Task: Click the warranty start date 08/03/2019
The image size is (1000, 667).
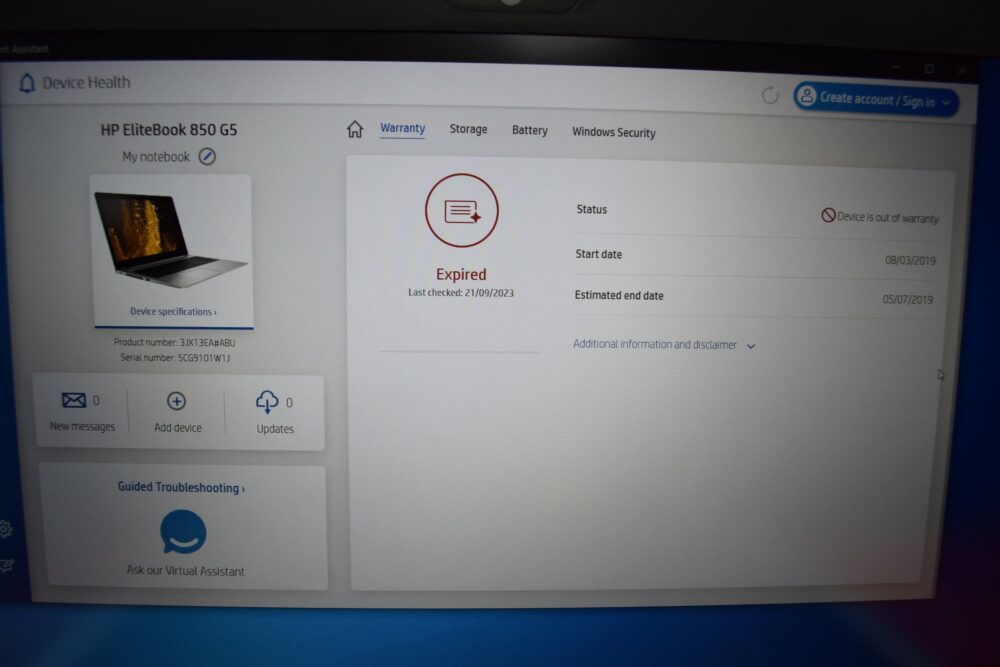Action: [910, 260]
